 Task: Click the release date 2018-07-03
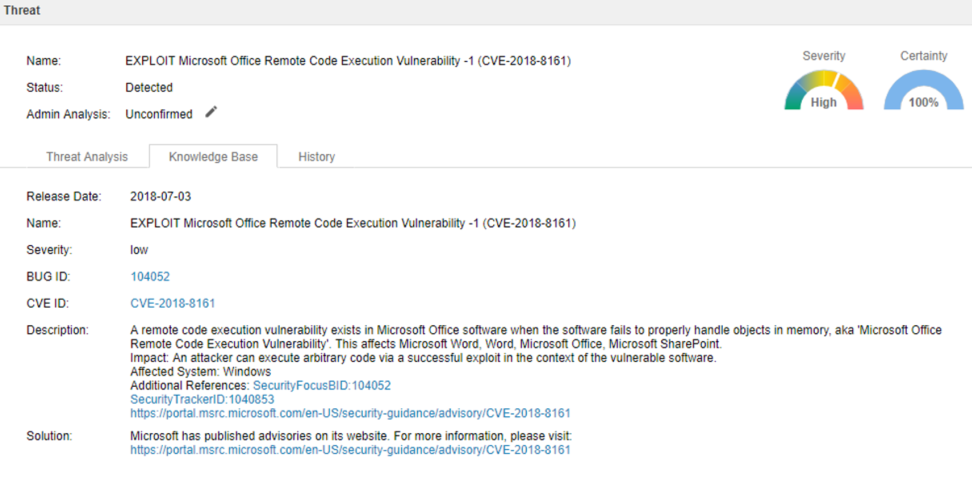click(161, 197)
